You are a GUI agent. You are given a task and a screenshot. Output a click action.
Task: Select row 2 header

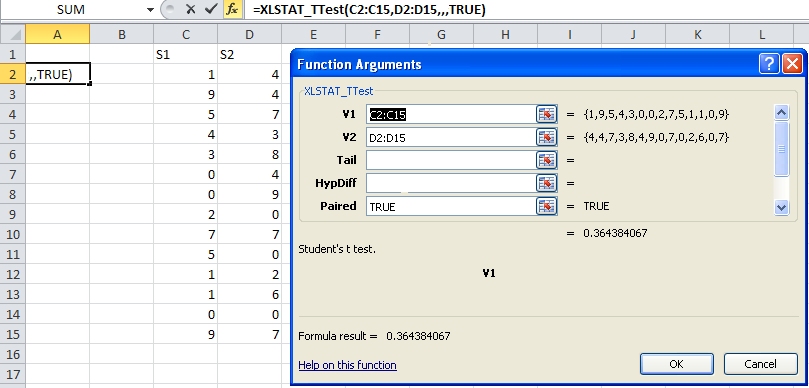(12, 74)
